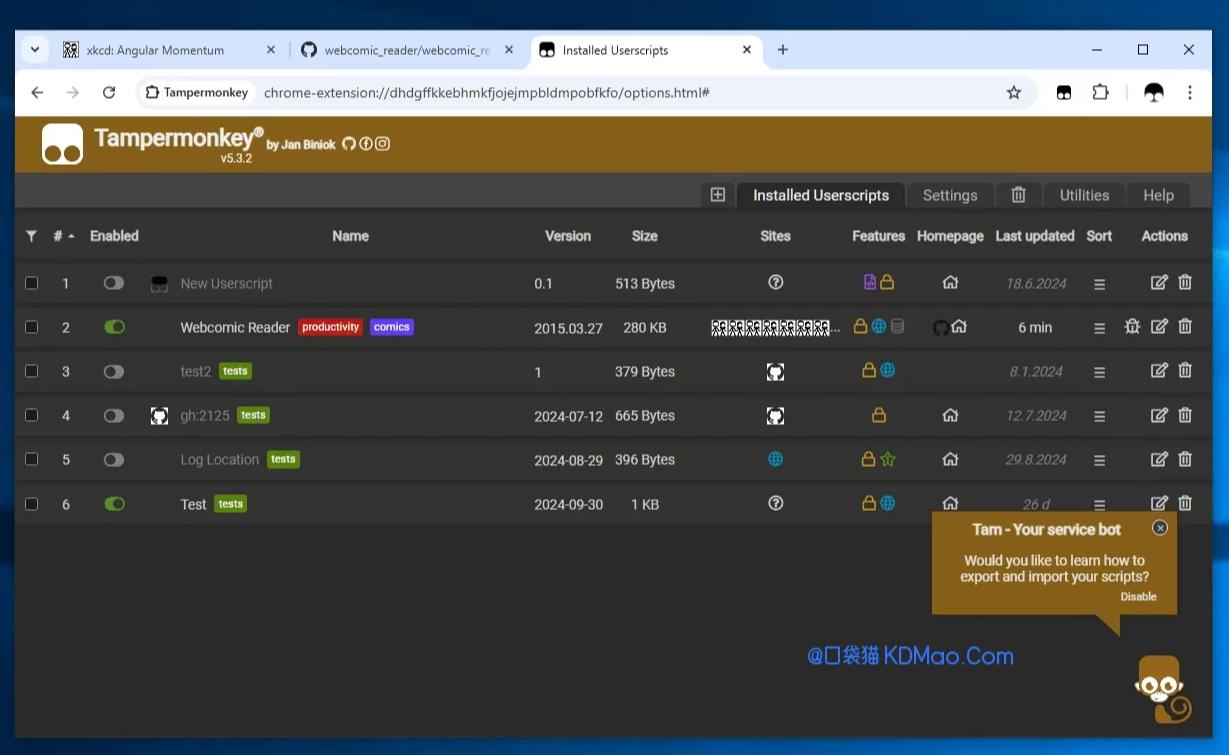Screen dimensions: 1229x755
Task: Delete the Log Location script
Action: pos(1185,459)
